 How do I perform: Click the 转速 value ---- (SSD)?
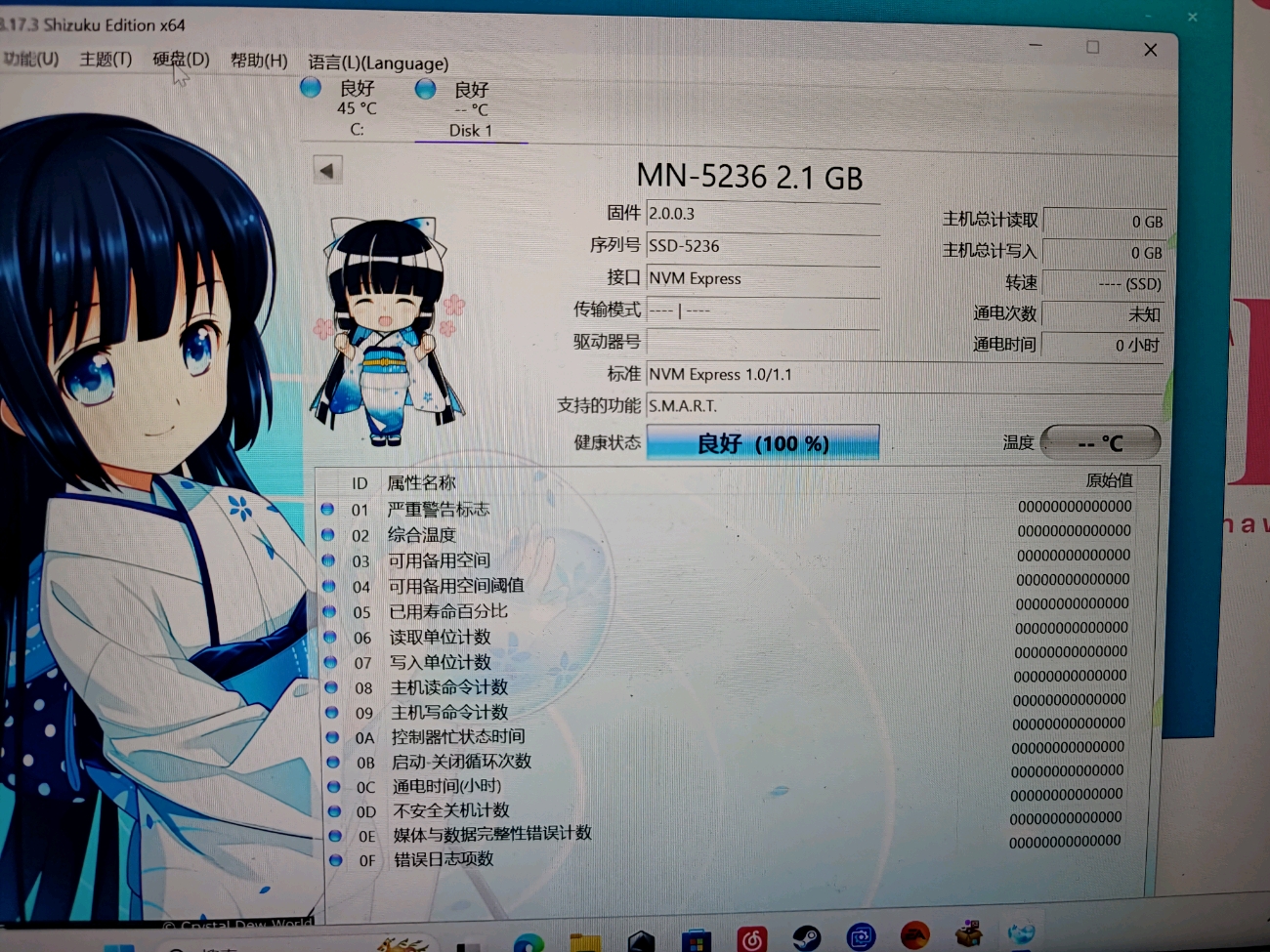[x=1104, y=283]
